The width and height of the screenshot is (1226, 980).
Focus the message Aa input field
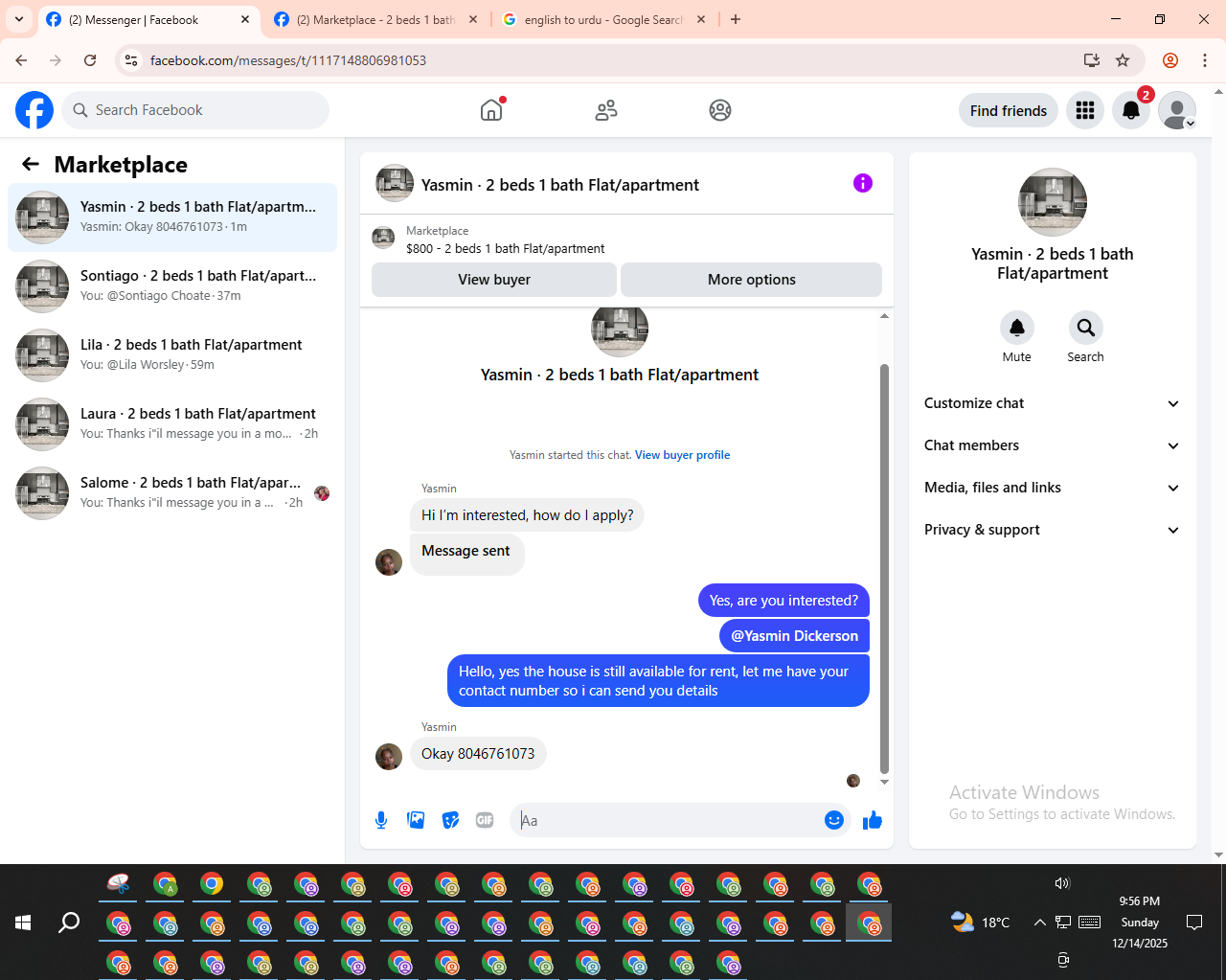[x=668, y=820]
